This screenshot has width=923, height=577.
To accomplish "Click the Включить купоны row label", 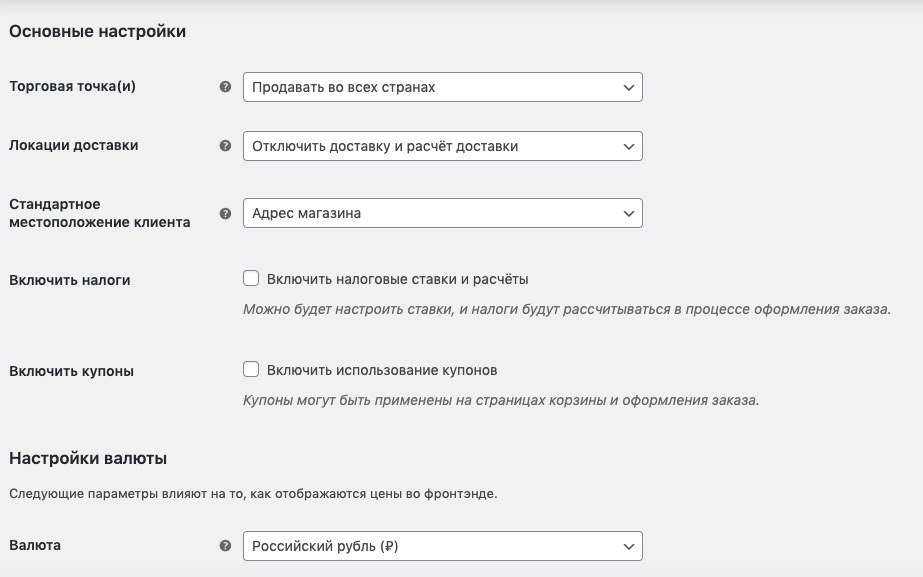I will click(x=71, y=372).
